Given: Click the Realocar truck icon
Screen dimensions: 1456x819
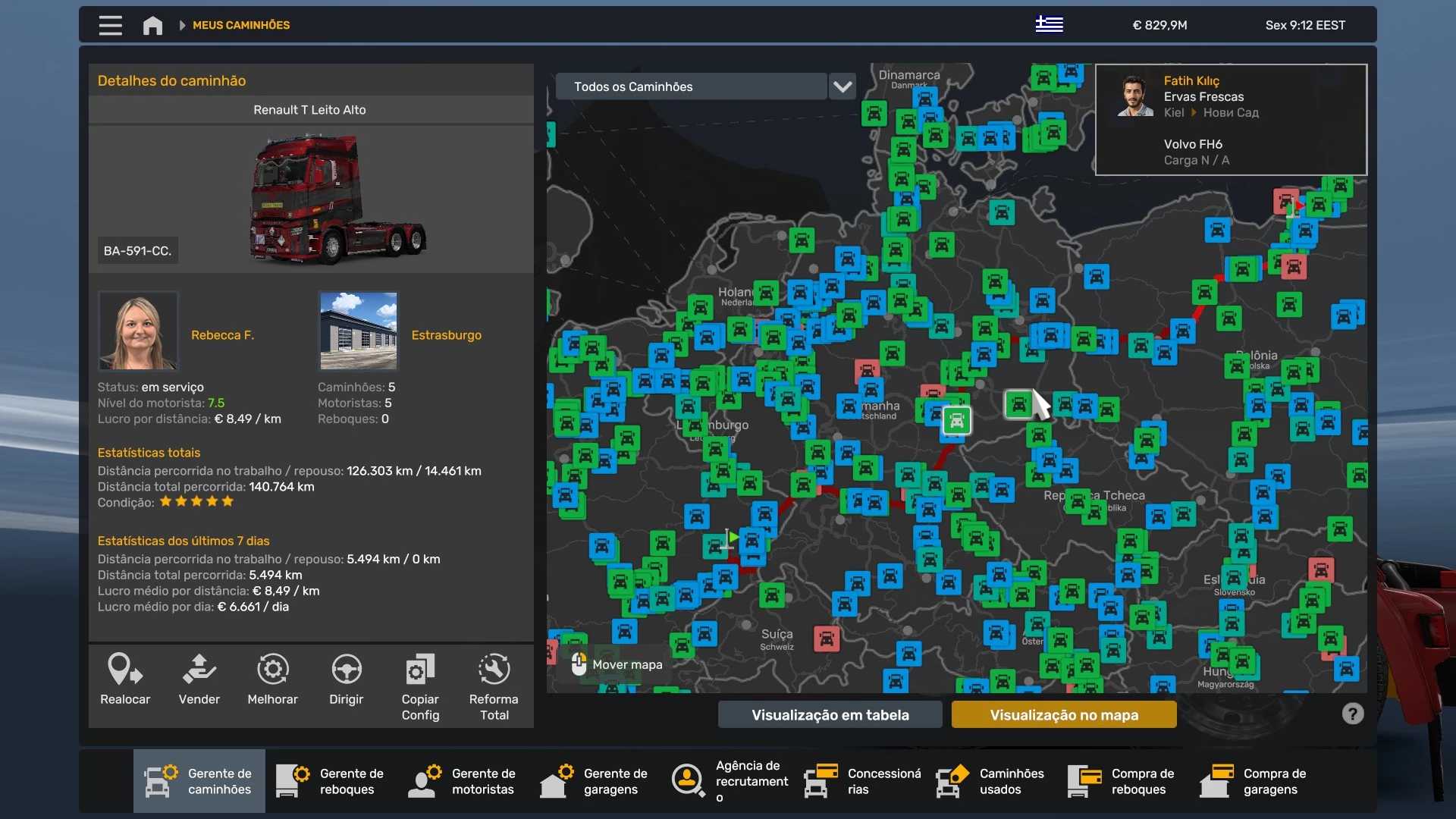Looking at the screenshot, I should click(125, 670).
